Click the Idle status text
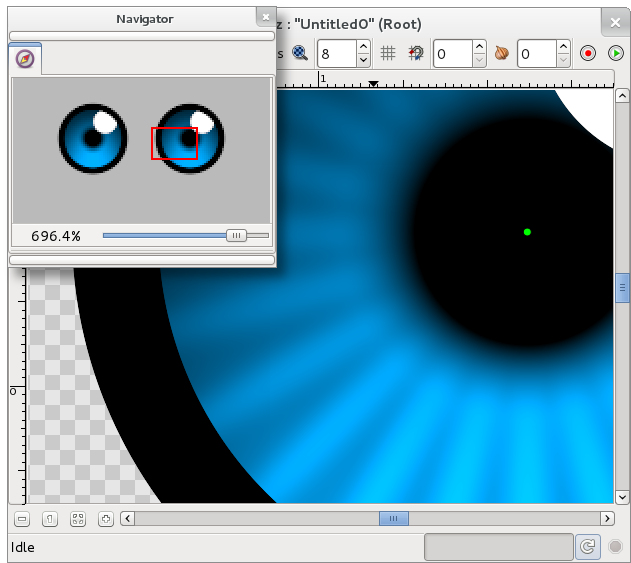This screenshot has height=563, width=631. click(x=23, y=547)
